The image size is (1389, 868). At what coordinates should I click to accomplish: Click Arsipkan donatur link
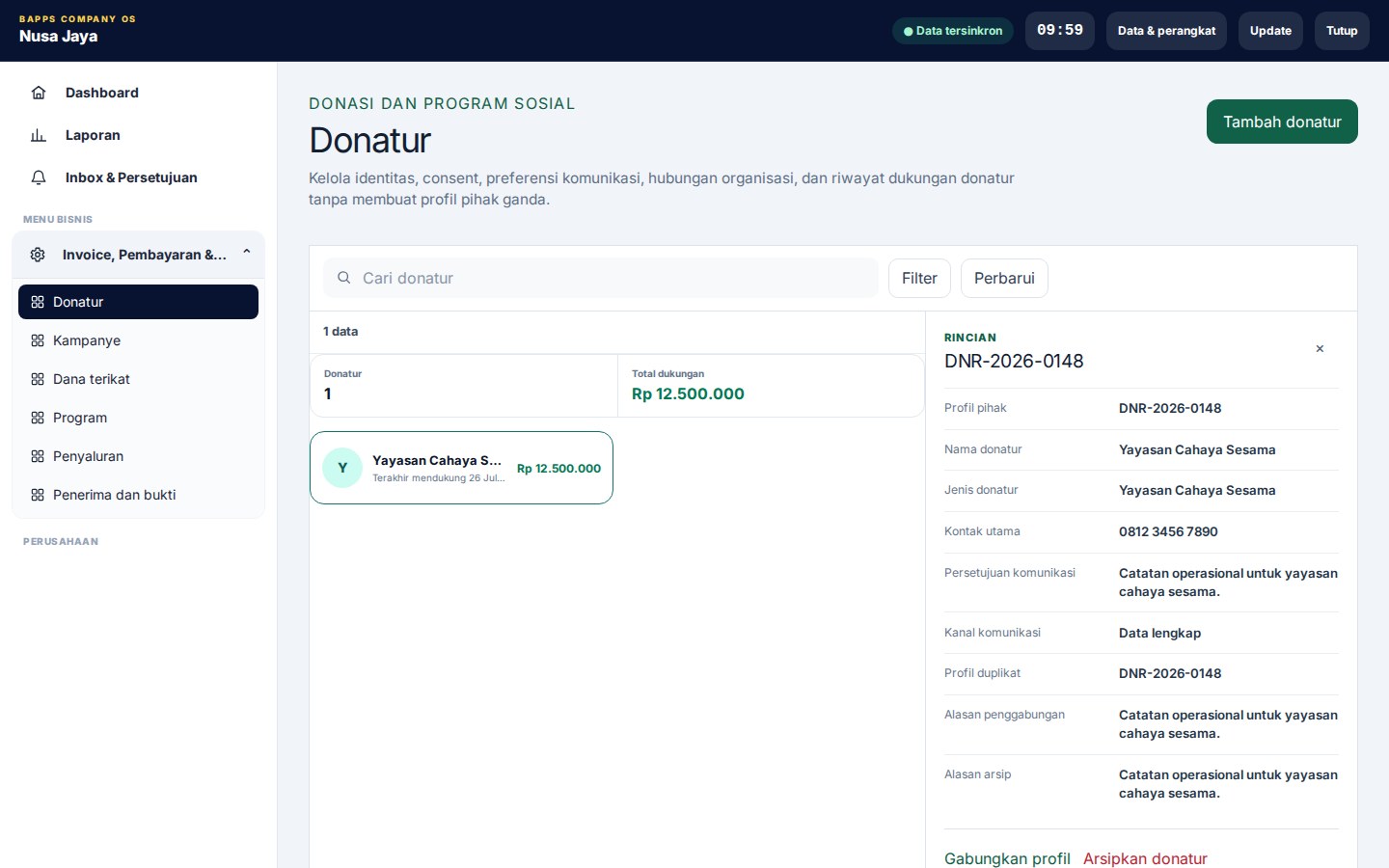point(1145,858)
